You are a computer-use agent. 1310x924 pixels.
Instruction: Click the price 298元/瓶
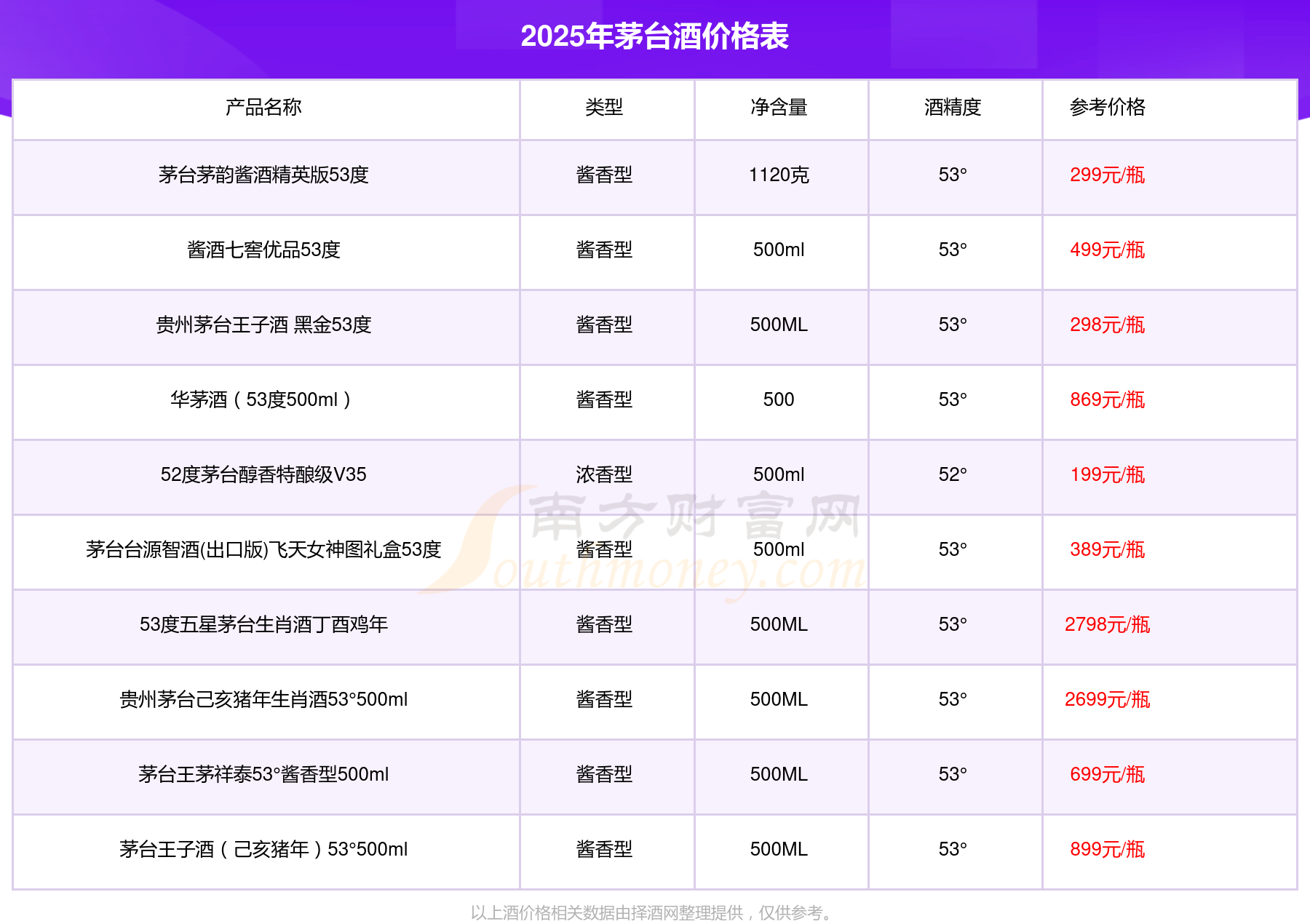[1107, 325]
